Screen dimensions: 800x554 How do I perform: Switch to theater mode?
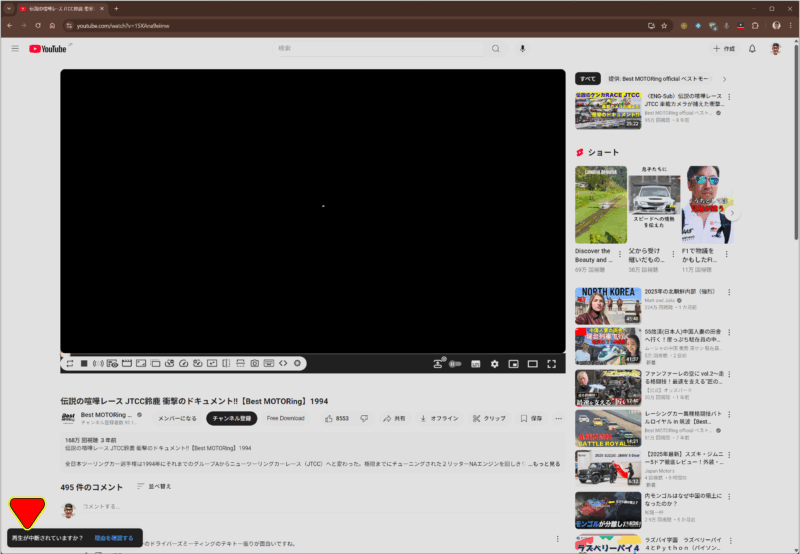click(x=533, y=364)
